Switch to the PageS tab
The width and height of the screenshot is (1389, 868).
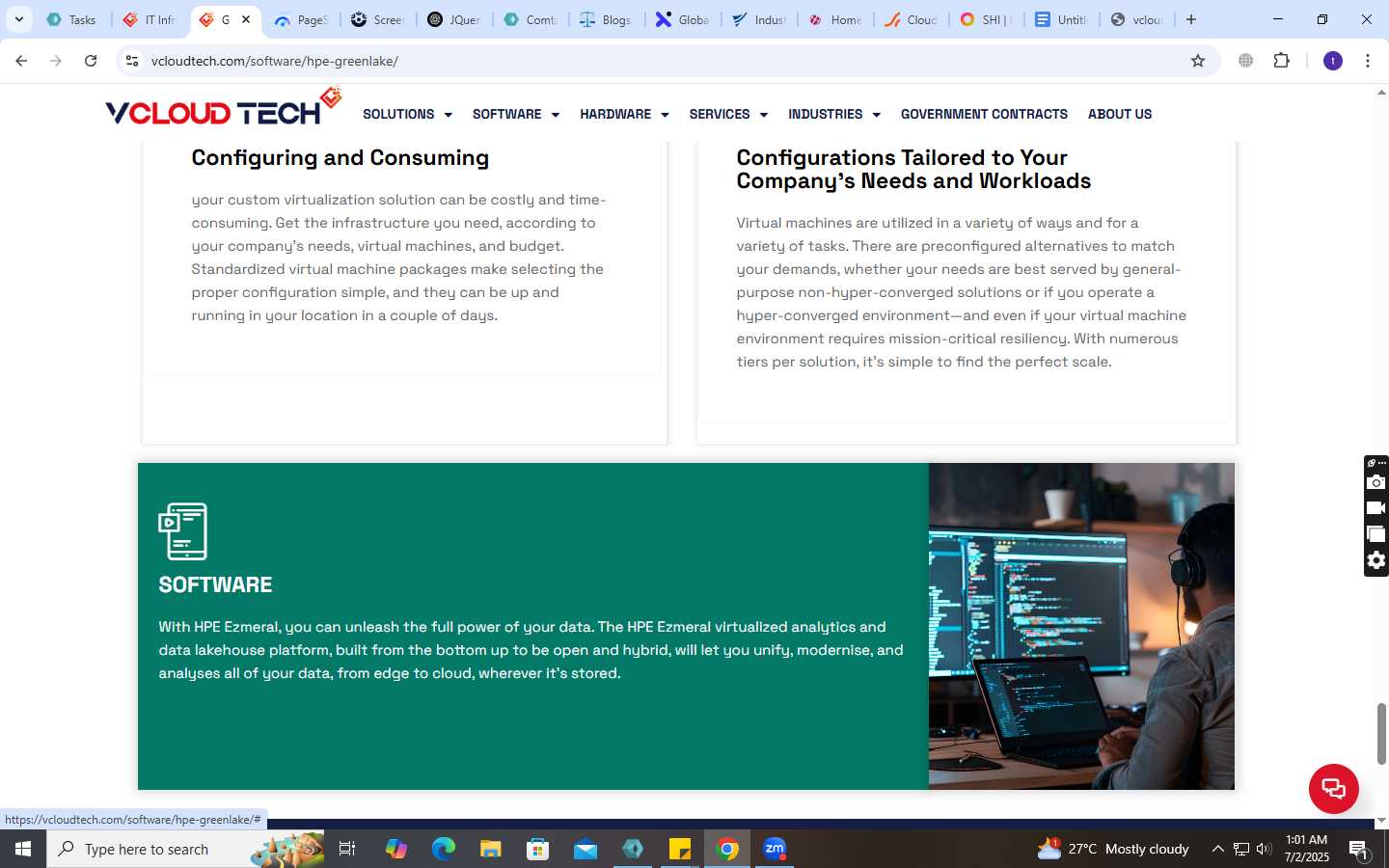pos(302,19)
